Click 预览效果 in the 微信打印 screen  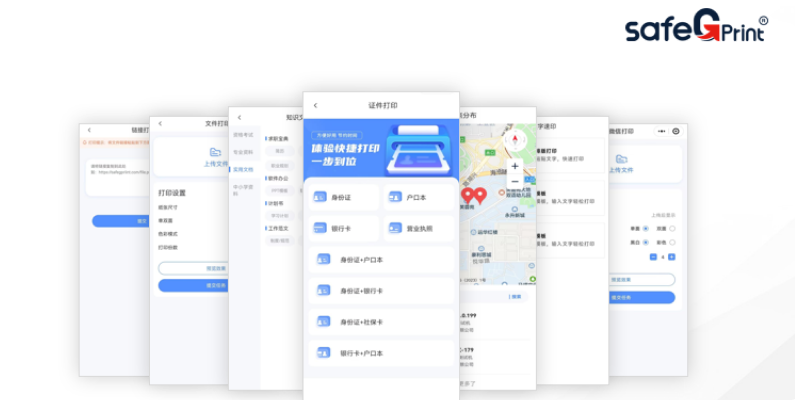coord(642,280)
